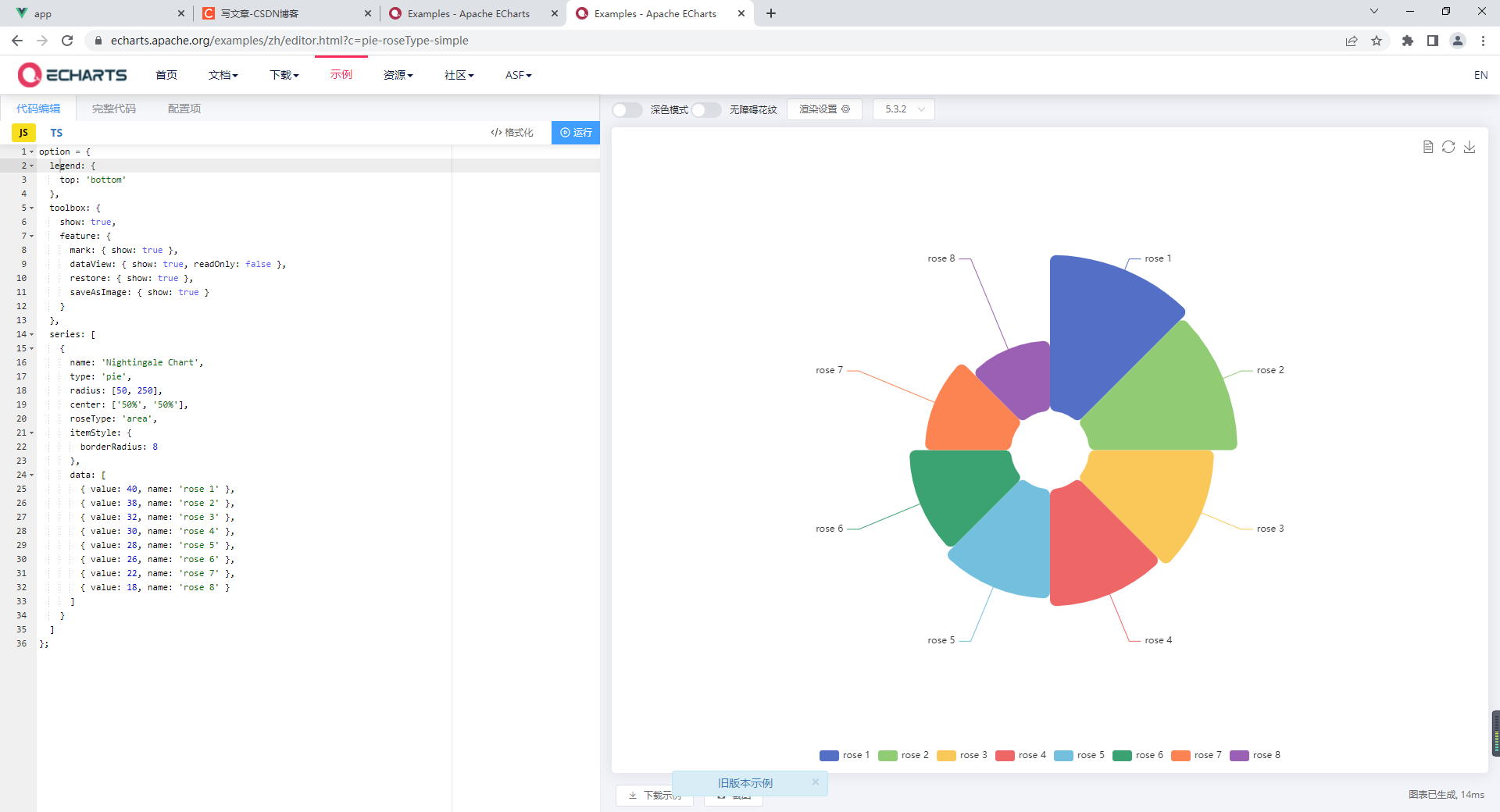Open the 文档 dropdown menu

tap(223, 75)
